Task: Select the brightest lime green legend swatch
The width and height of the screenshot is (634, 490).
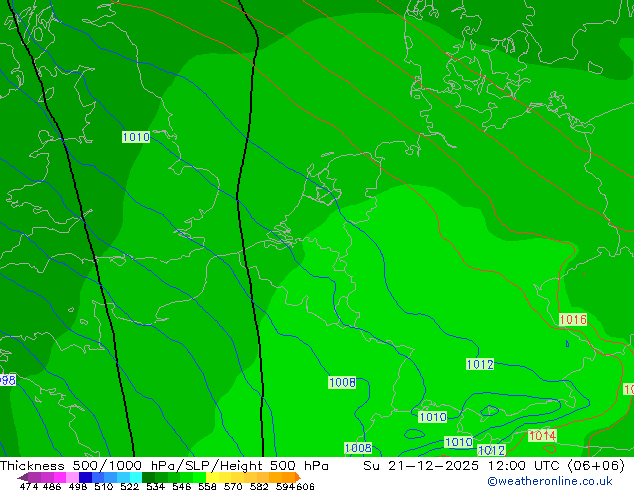Action: pyautogui.click(x=199, y=477)
